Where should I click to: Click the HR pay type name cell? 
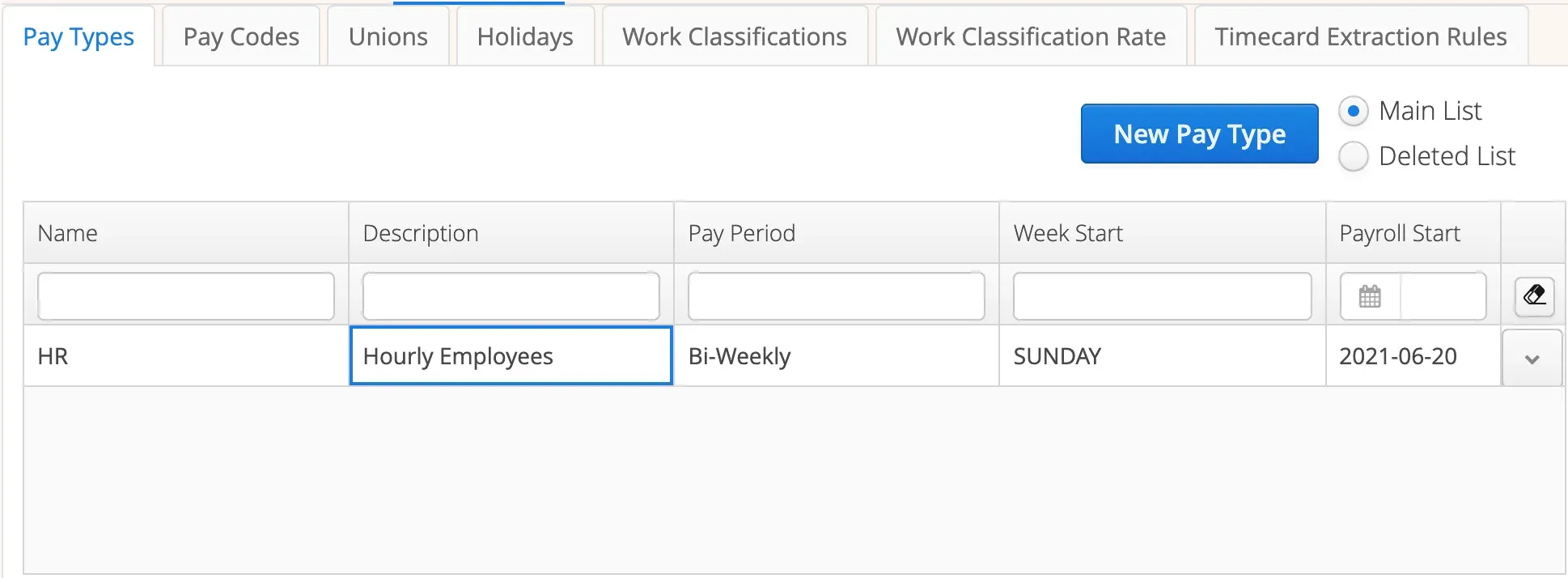pos(185,356)
